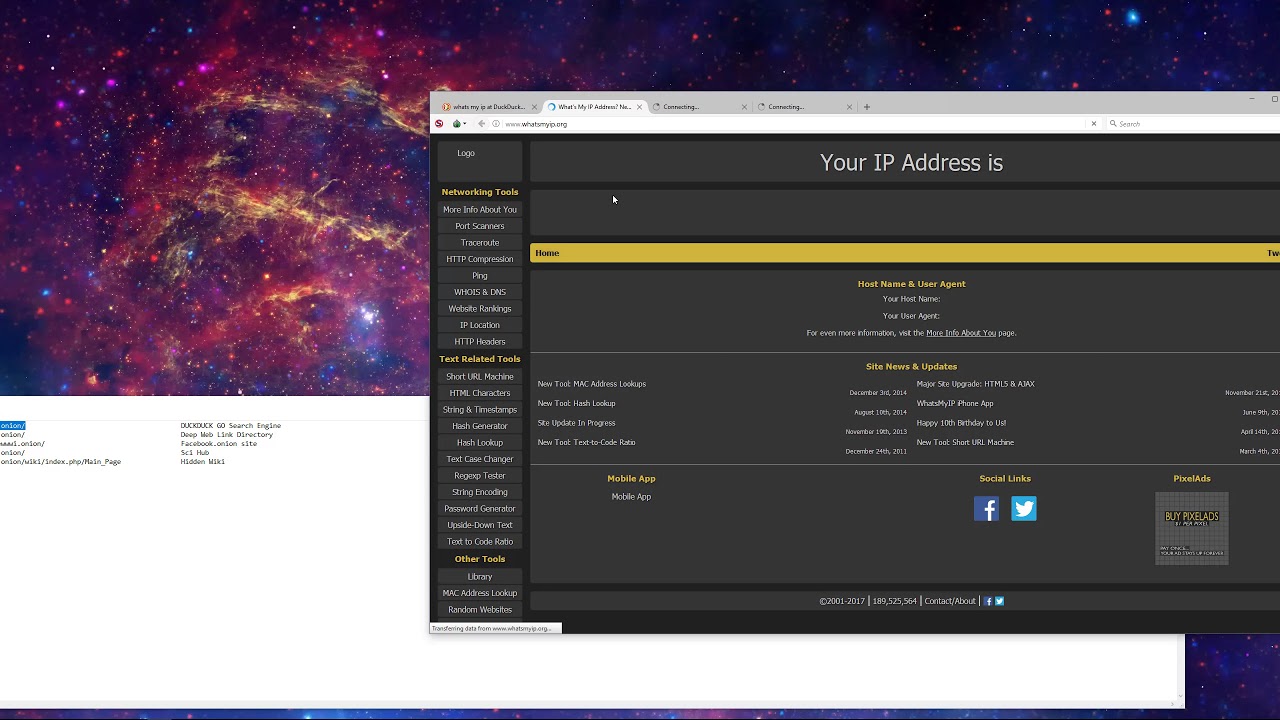Open IP Location tool
Image resolution: width=1280 pixels, height=720 pixels.
tap(480, 325)
